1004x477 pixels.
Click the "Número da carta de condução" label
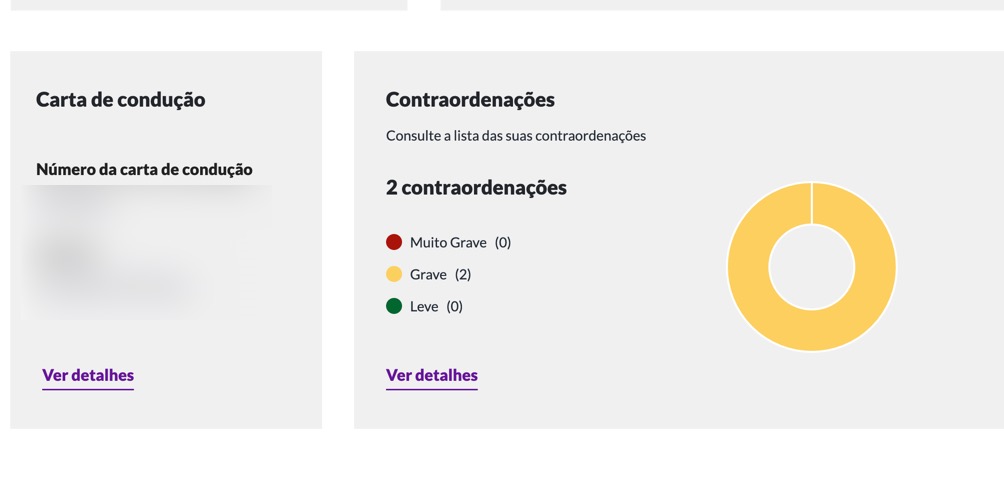pyautogui.click(x=144, y=170)
